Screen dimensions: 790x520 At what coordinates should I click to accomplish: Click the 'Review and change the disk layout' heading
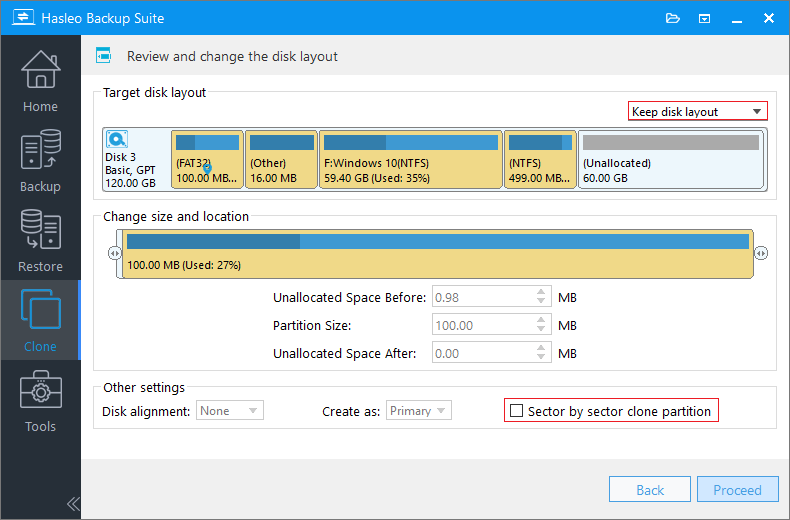click(x=232, y=56)
